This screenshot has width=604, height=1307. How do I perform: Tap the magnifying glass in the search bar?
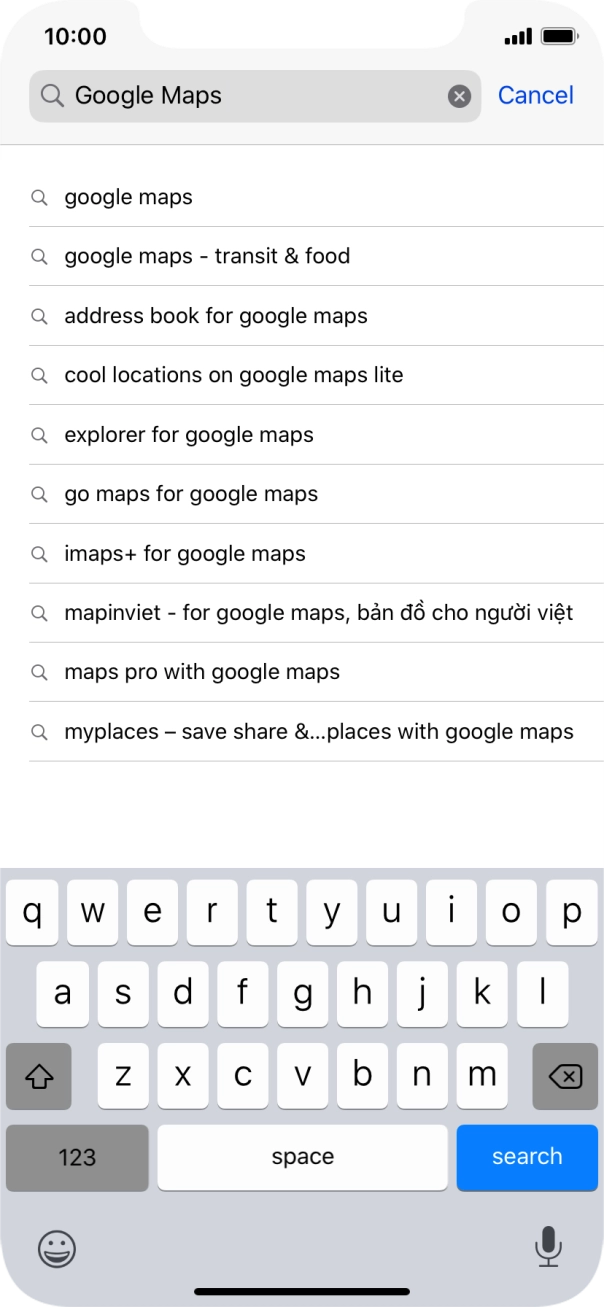tap(51, 95)
